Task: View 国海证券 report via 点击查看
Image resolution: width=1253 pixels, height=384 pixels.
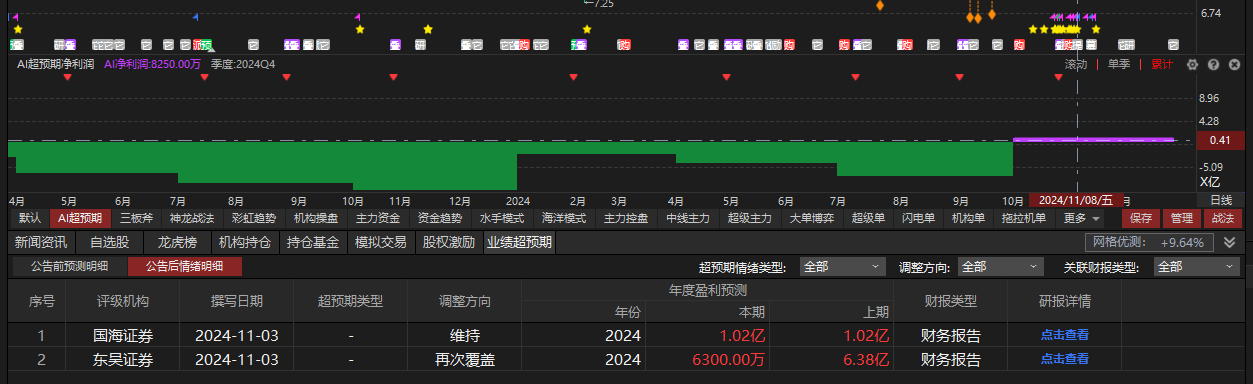Action: pyautogui.click(x=1064, y=335)
